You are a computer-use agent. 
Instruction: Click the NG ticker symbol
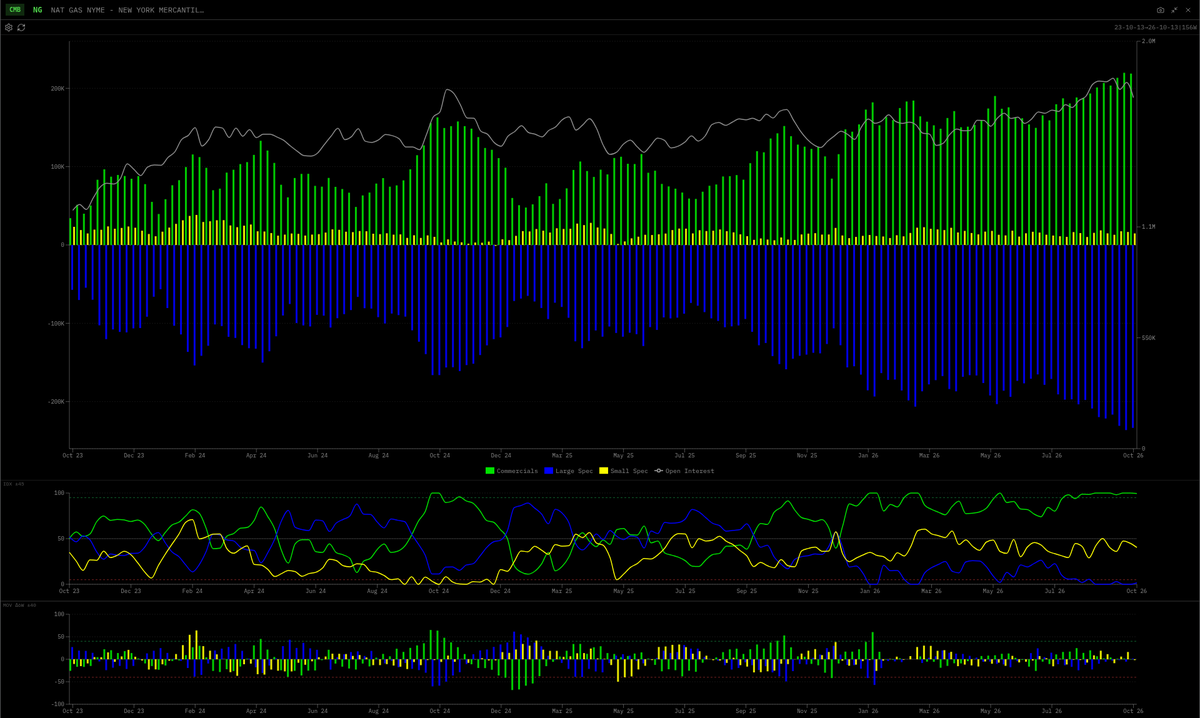(37, 9)
